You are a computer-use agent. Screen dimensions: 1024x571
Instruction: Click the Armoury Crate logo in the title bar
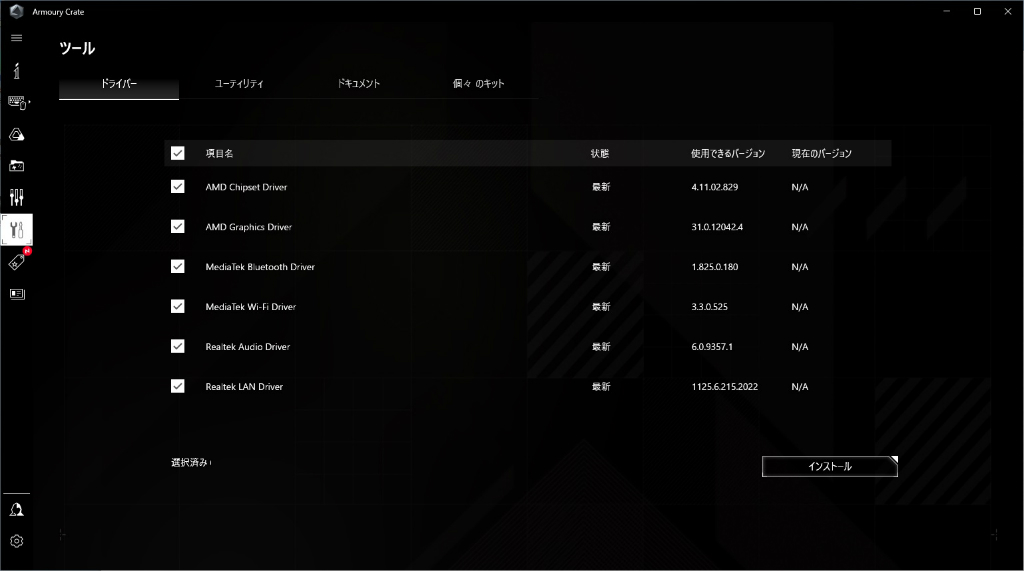[x=17, y=11]
